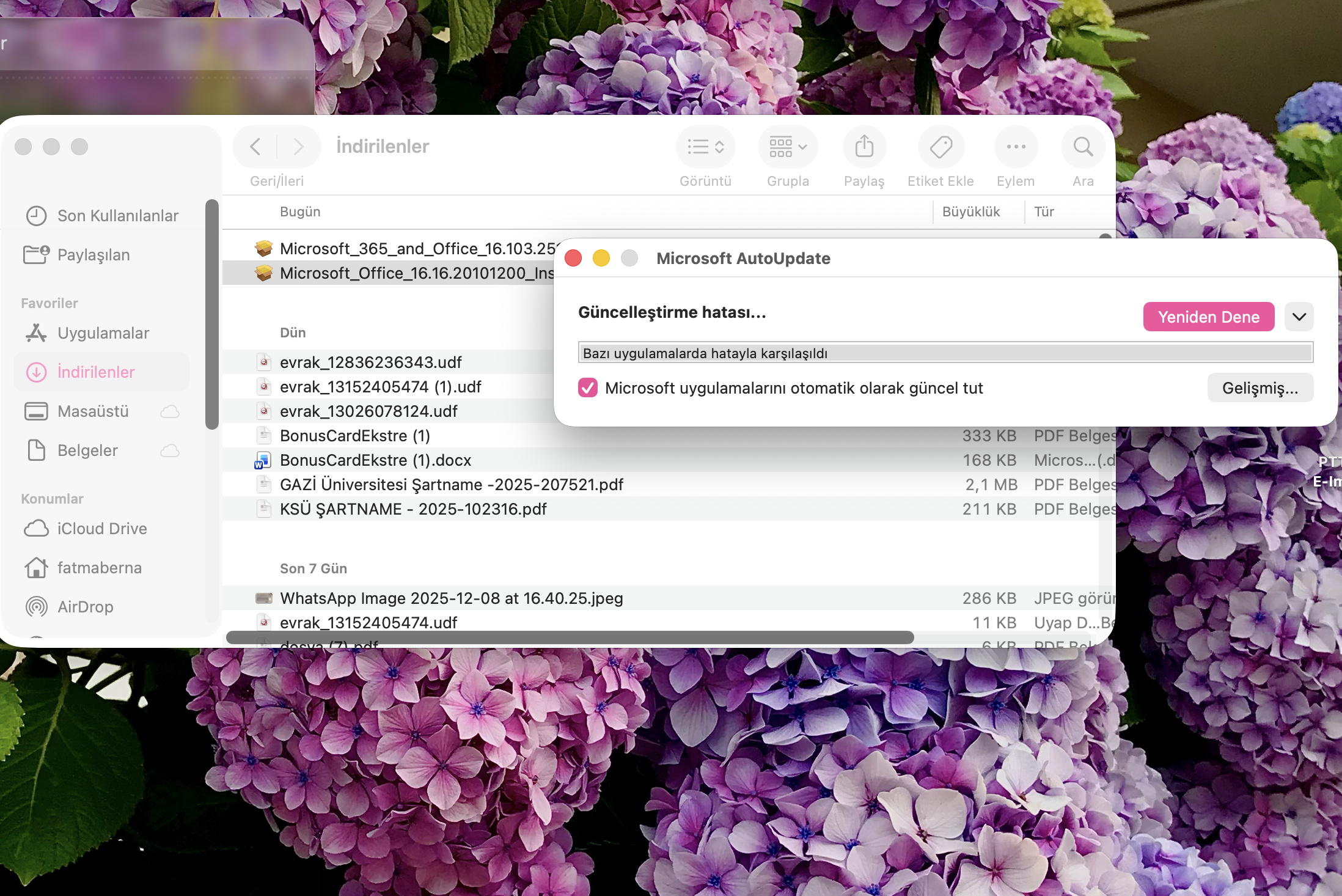Open the Görüntü view options dropdown

click(705, 147)
